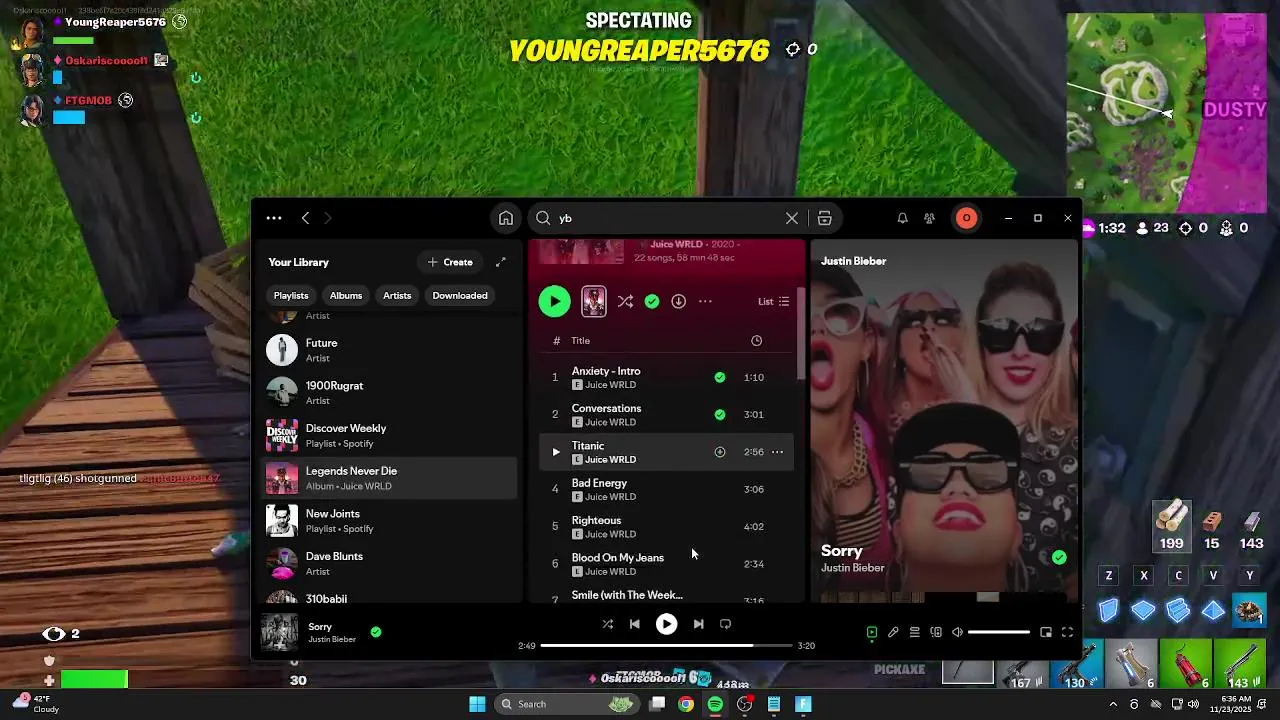The height and width of the screenshot is (720, 1280).
Task: Expand the Create menu in library
Action: (450, 262)
